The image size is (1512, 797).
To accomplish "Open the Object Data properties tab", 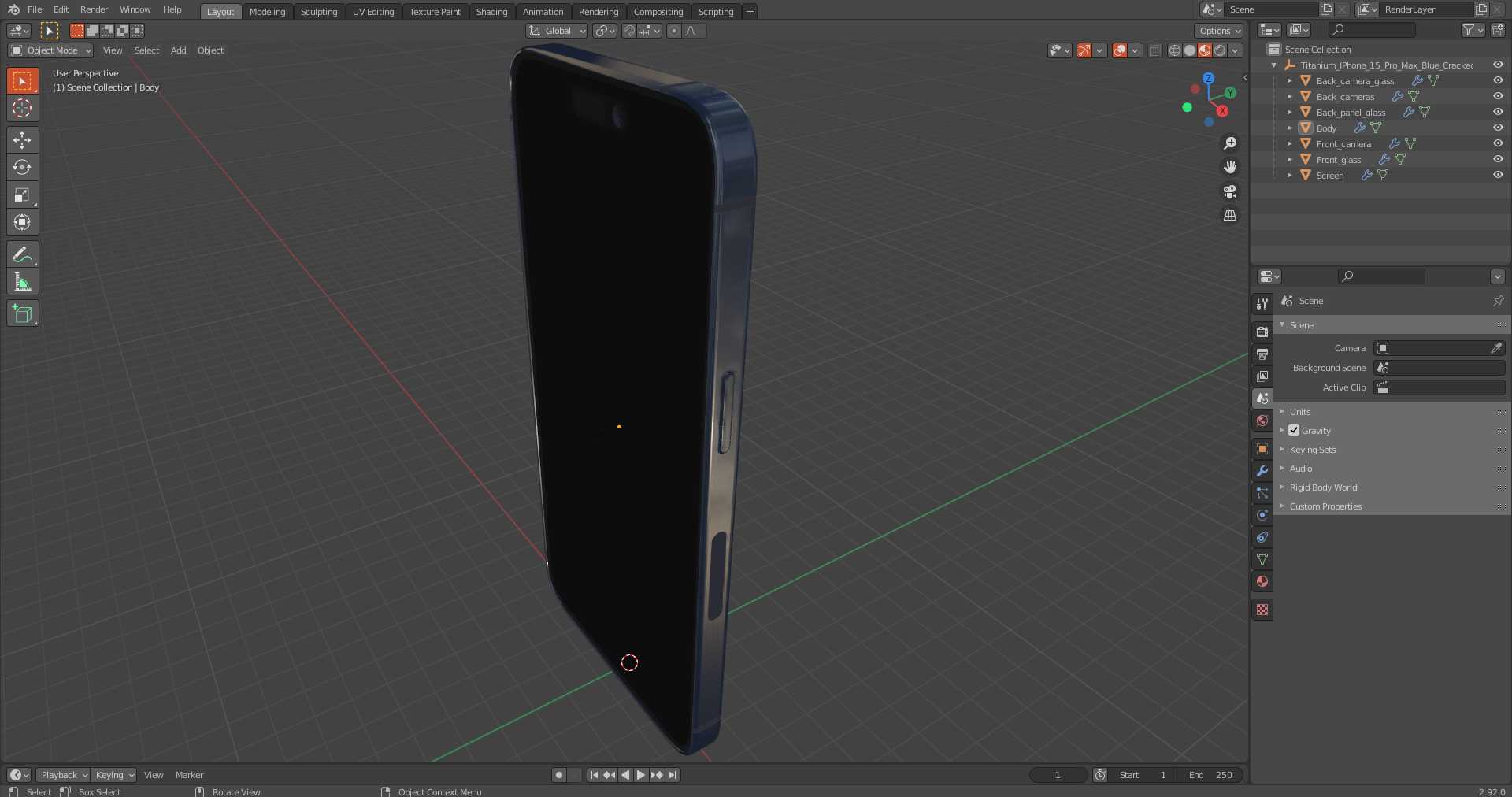I will tap(1262, 559).
